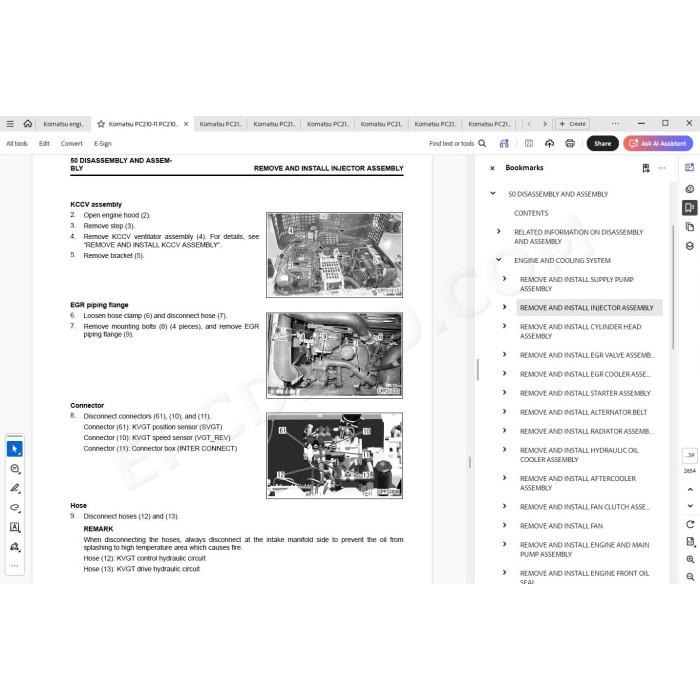Expand REMOVE AND INSTALL RADIATOR ASSEMBLY bookmark

(504, 430)
